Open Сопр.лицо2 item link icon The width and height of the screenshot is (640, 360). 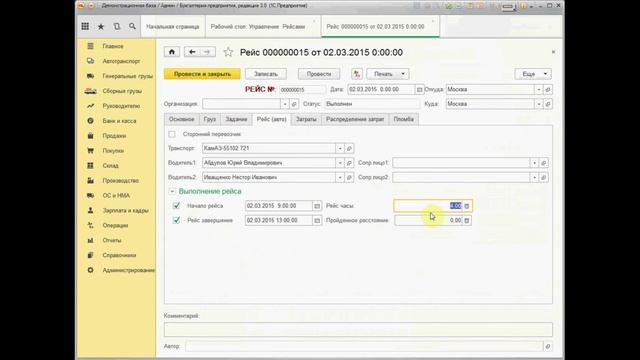pos(543,178)
